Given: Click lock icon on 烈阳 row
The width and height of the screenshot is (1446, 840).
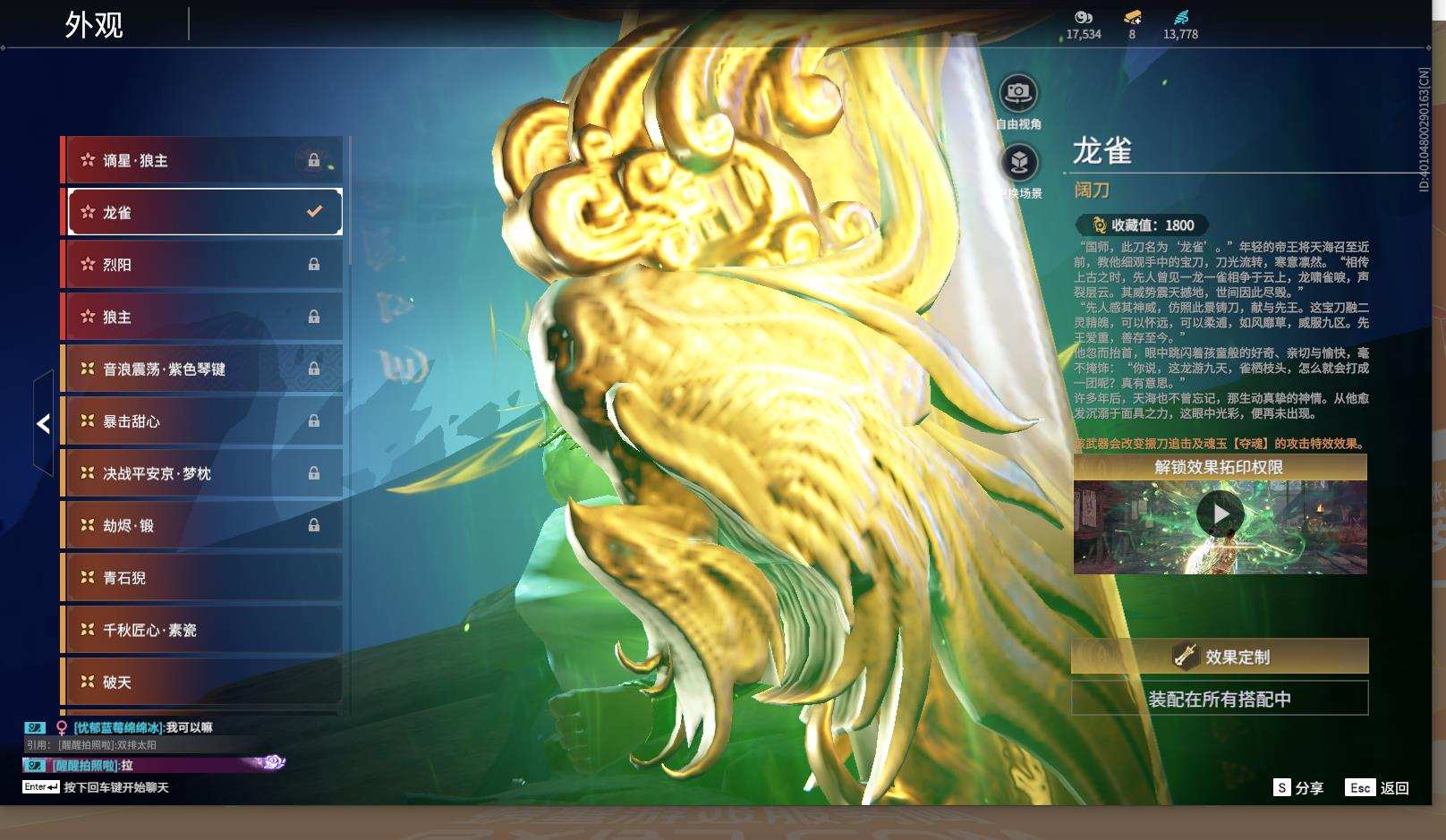Looking at the screenshot, I should [x=314, y=264].
